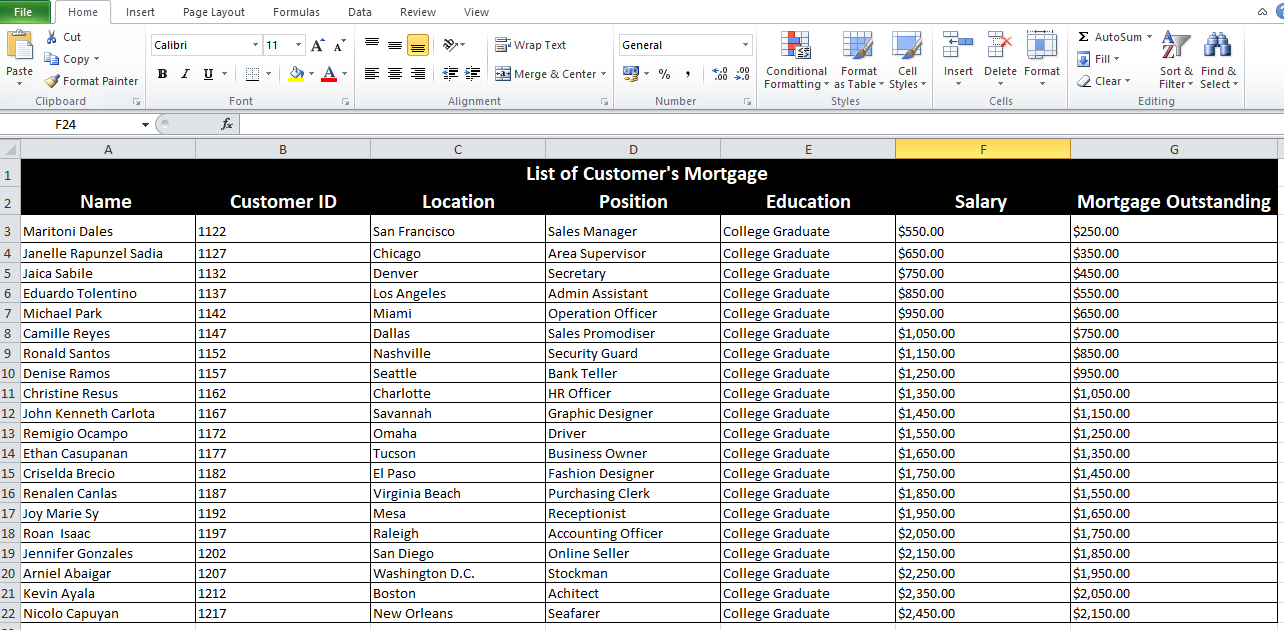
Task: Shrink font size with Shrink Font icon
Action: point(340,45)
